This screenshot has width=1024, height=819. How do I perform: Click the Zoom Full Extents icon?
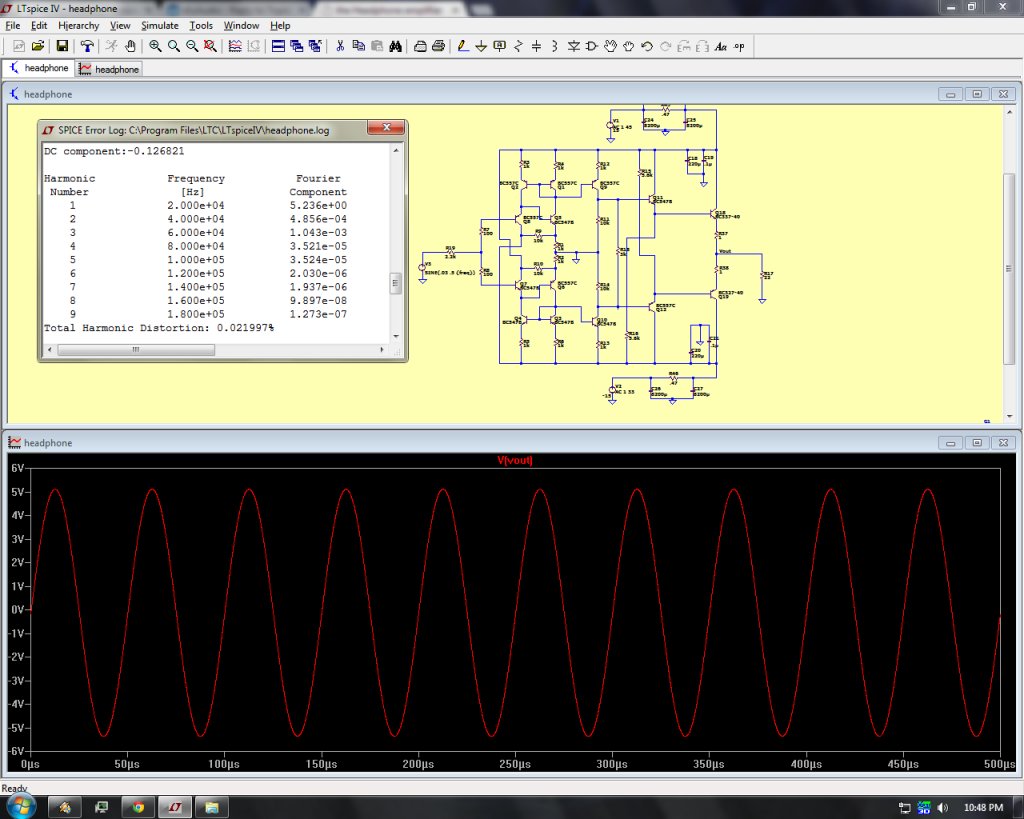click(210, 46)
